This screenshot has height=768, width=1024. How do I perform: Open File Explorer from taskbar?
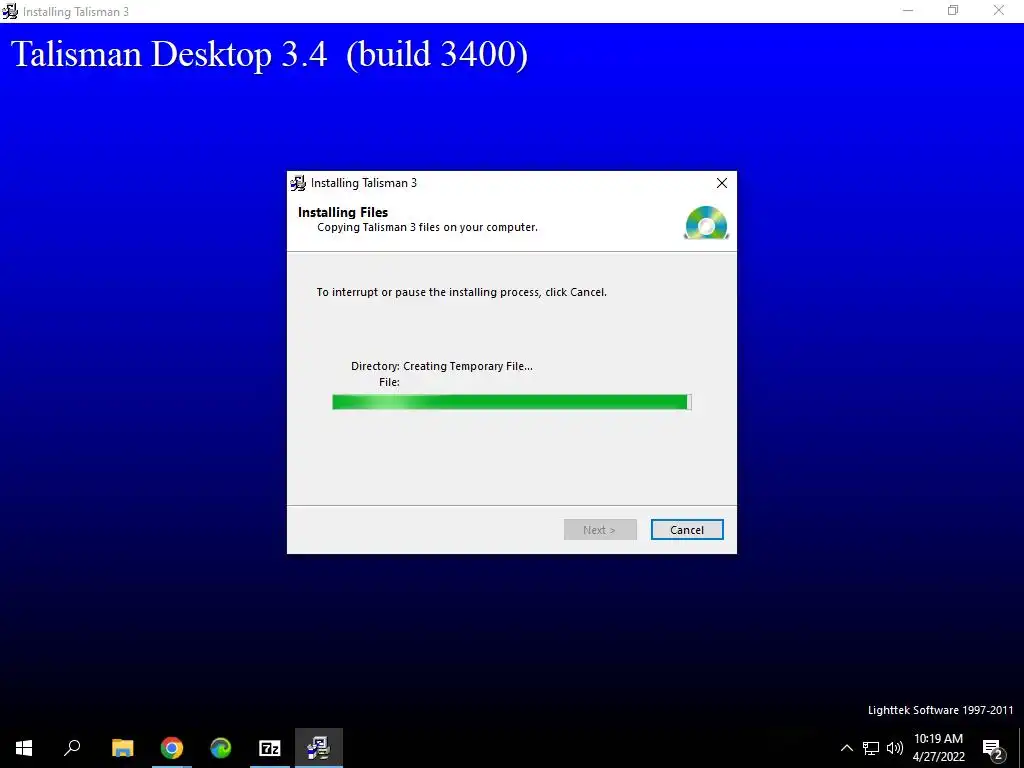pos(122,748)
